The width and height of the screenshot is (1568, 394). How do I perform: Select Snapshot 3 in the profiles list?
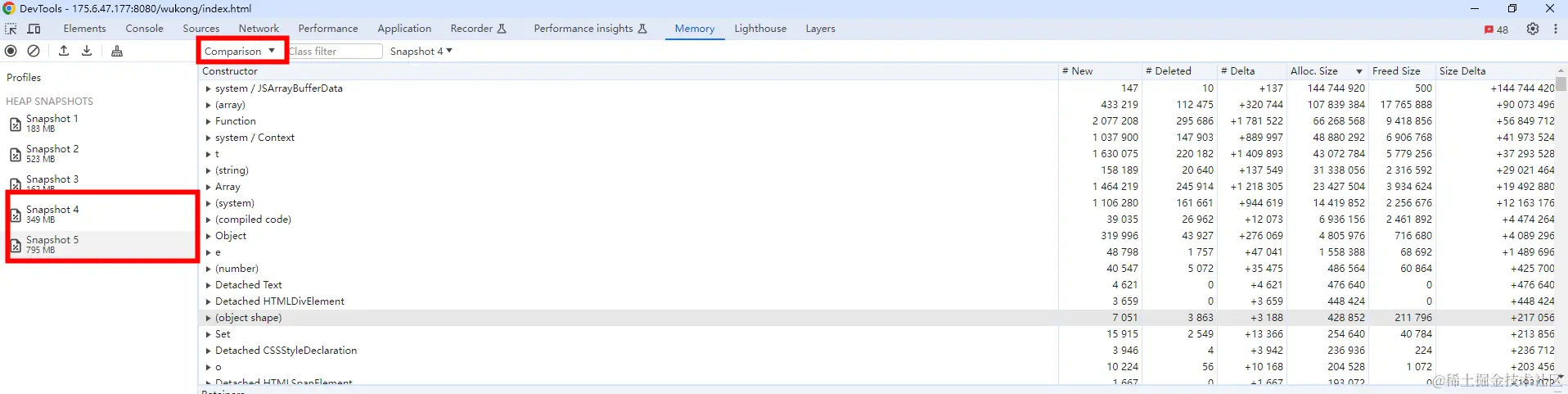pyautogui.click(x=100, y=183)
